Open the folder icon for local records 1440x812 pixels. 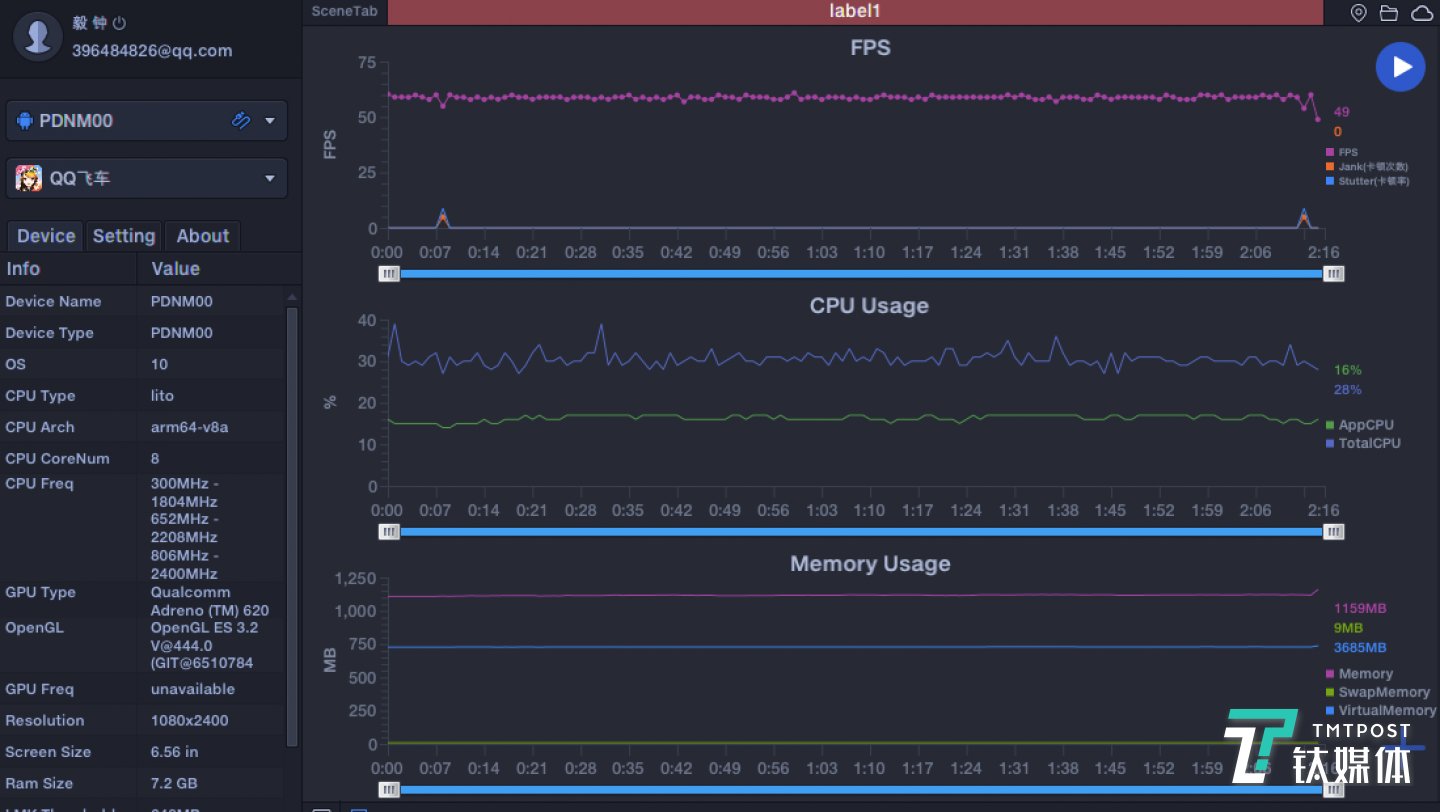pos(1388,13)
